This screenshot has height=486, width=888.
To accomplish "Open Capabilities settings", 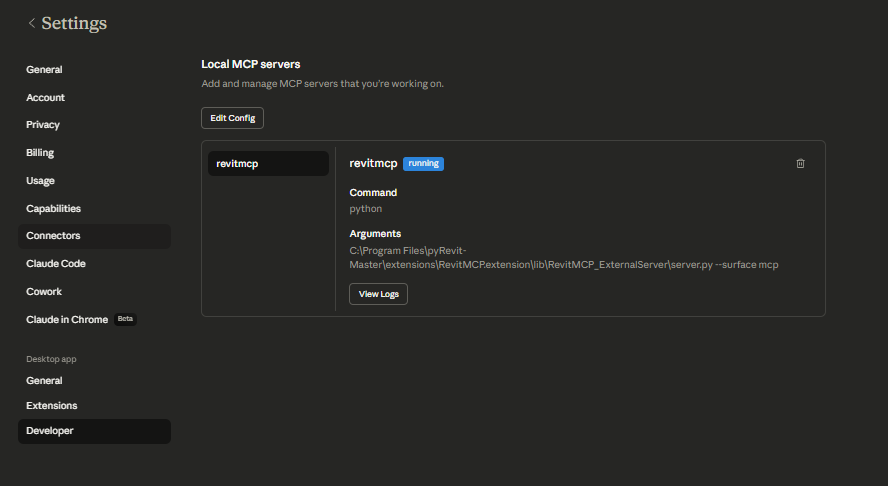I will (x=53, y=208).
